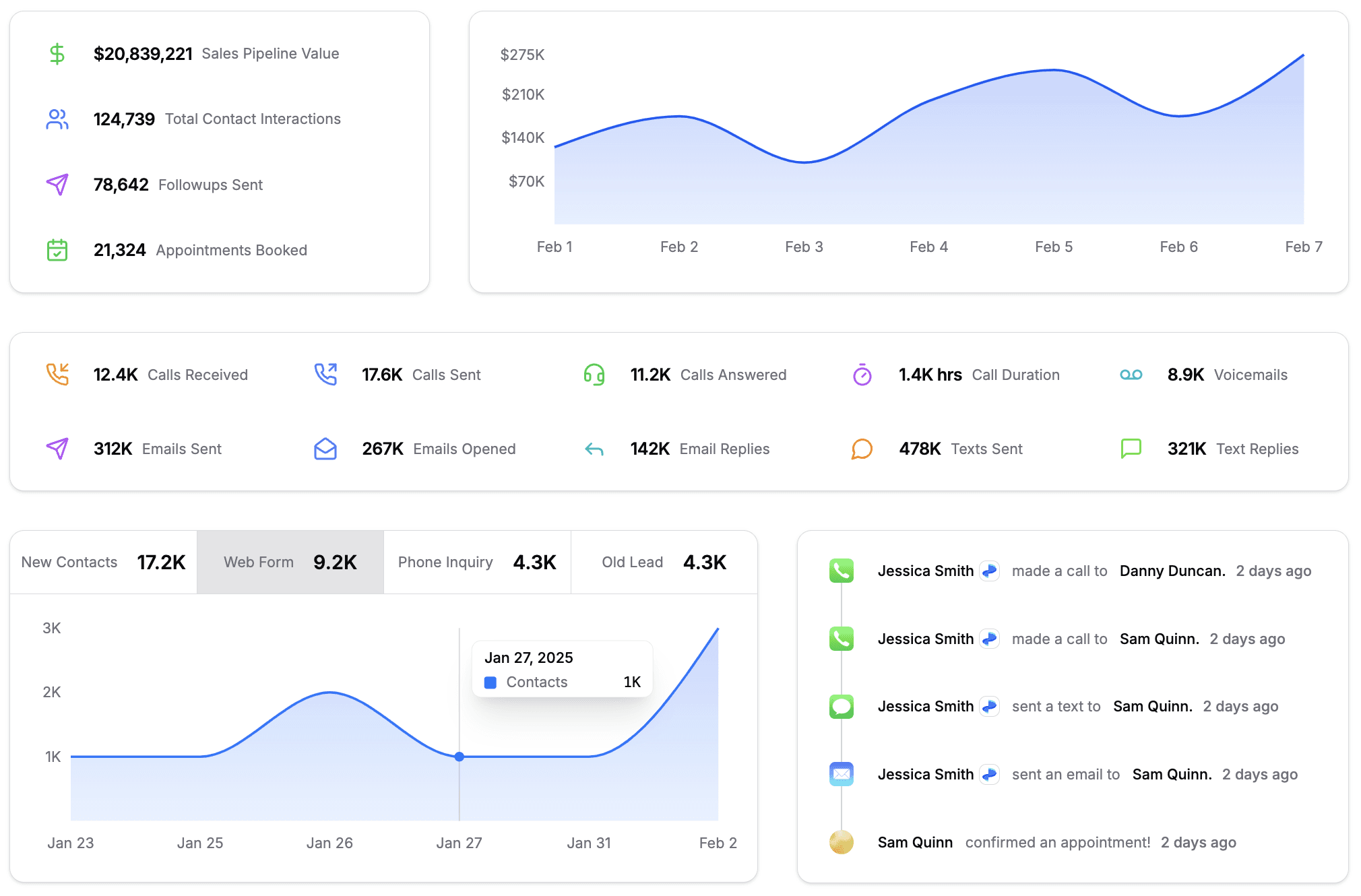Click the Emails Opened envelope icon

click(x=325, y=449)
